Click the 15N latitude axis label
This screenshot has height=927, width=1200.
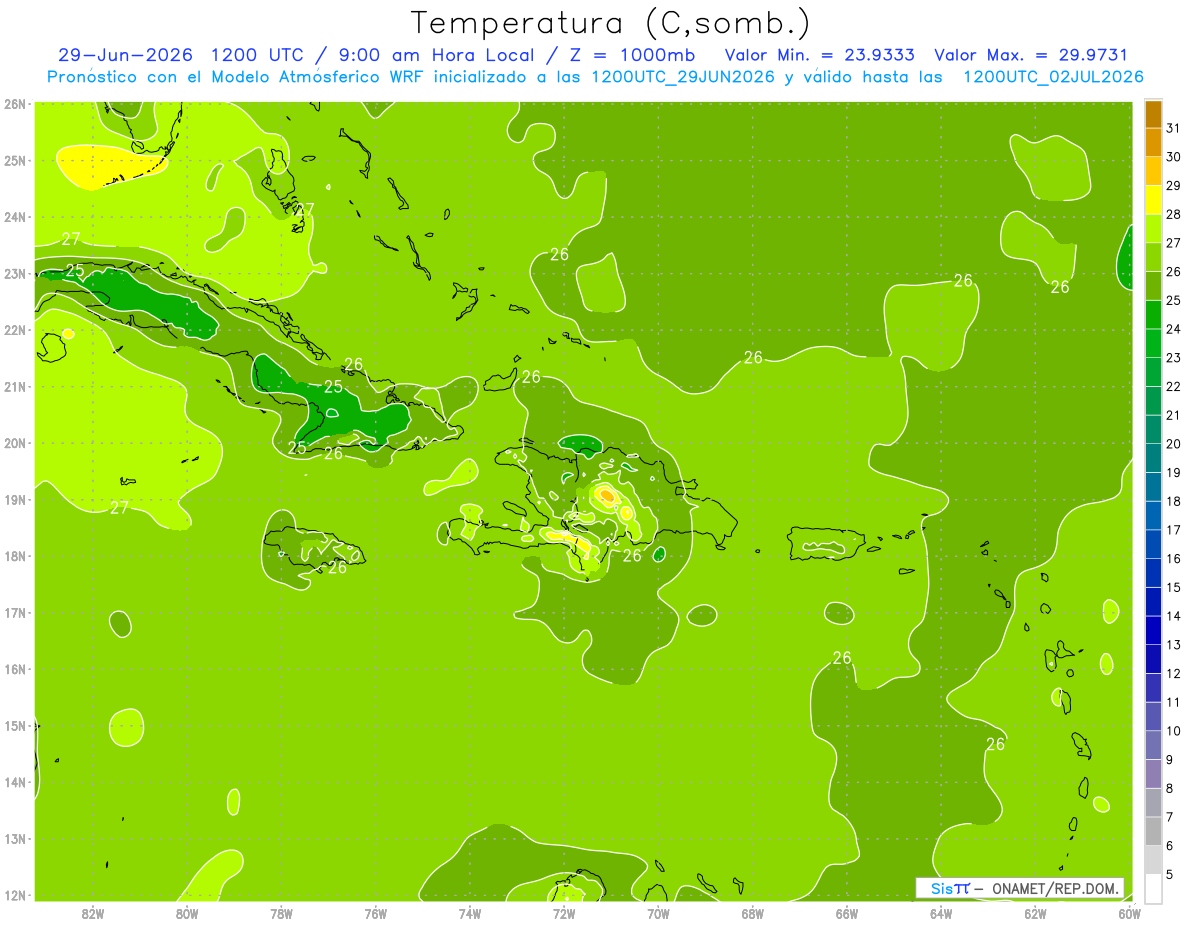click(x=15, y=725)
